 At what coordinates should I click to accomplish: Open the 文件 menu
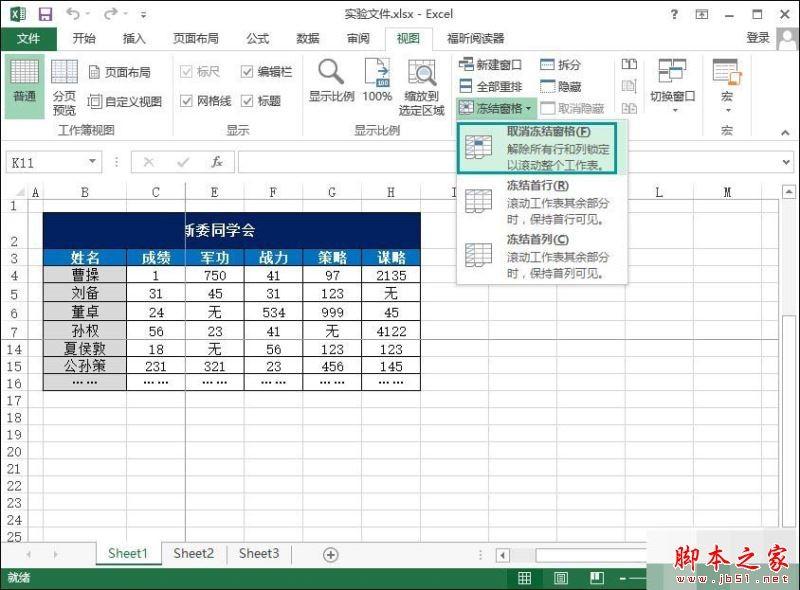click(30, 39)
